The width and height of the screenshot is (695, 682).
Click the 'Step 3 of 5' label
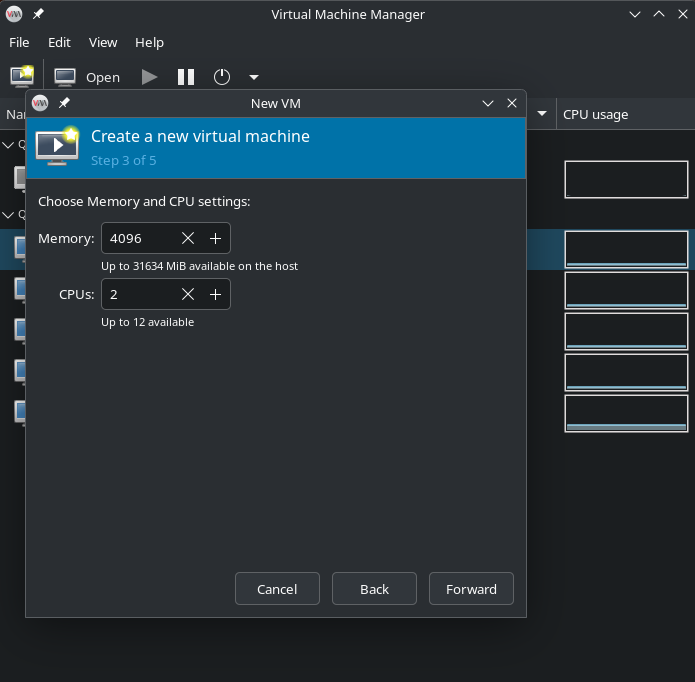(x=124, y=160)
